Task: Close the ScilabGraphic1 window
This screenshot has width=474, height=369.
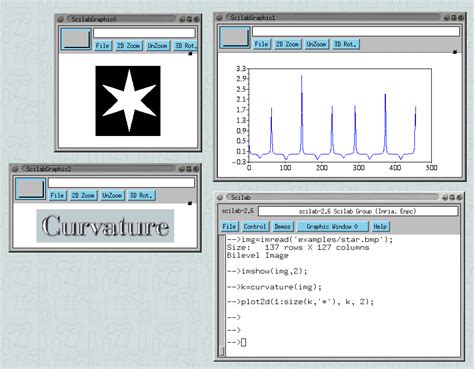Action: point(461,18)
